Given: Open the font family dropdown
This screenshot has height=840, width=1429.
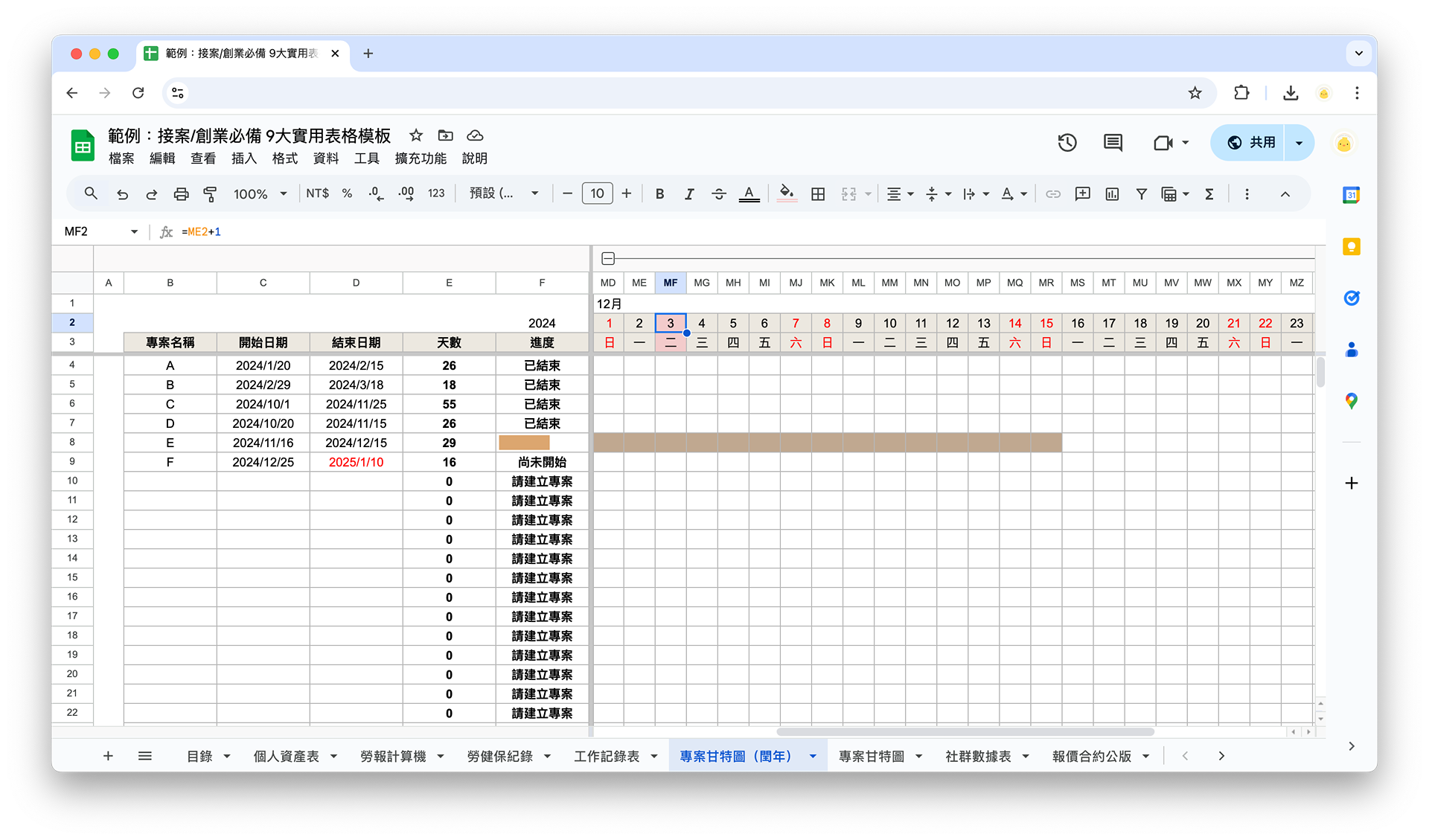Looking at the screenshot, I should click(504, 194).
